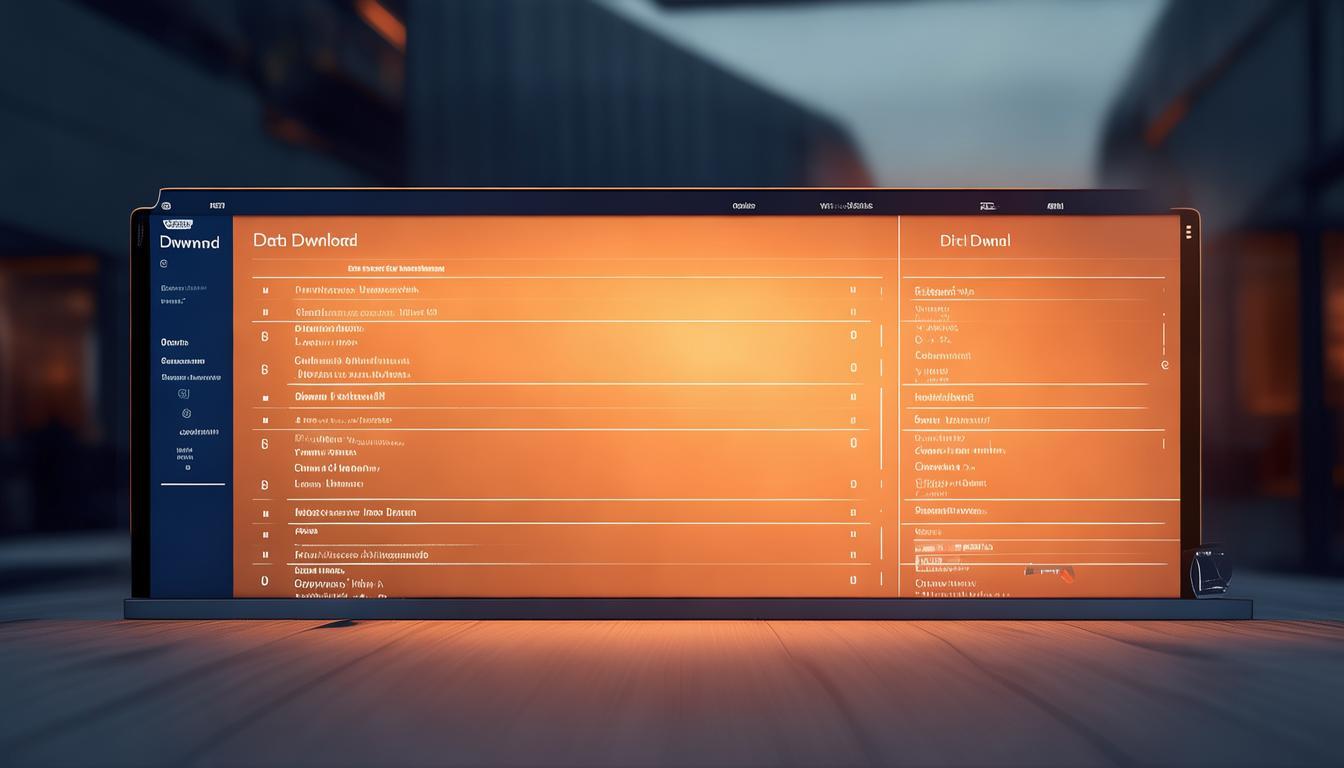Click the logo icon above the sidebar title
This screenshot has height=768, width=1344.
click(177, 224)
